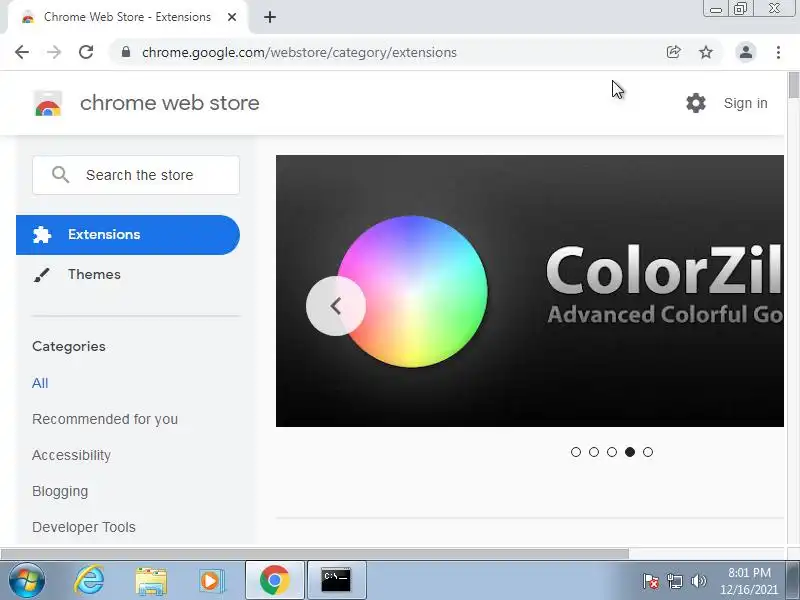The width and height of the screenshot is (800, 600).
Task: Open Windows Media Player from the taskbar
Action: (x=211, y=581)
